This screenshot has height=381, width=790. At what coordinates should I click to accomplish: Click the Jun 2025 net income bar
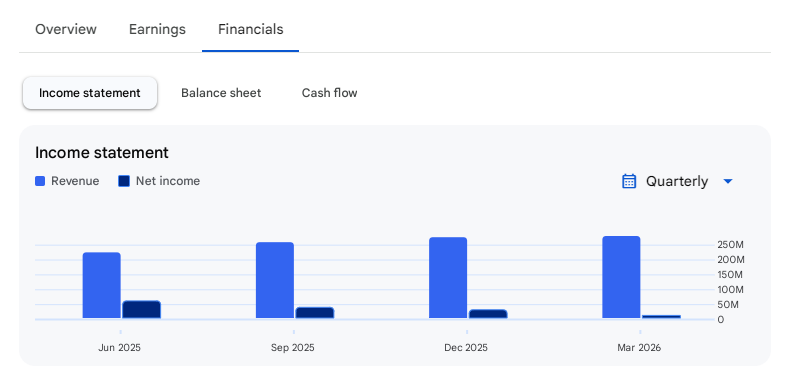[x=142, y=309]
